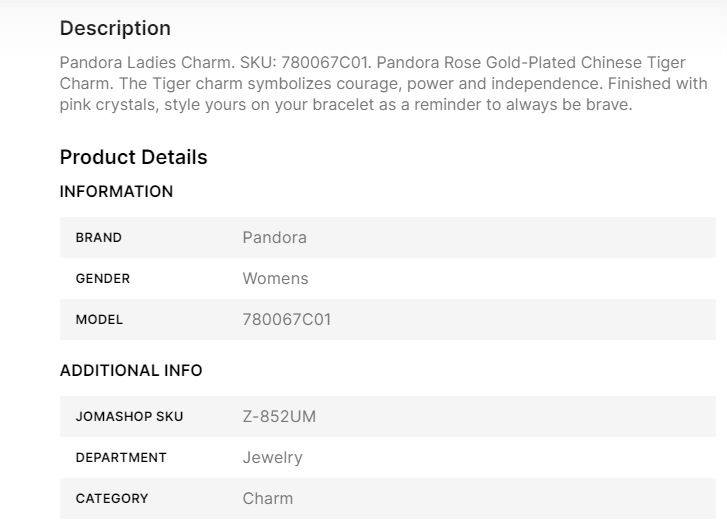Select the Womens gender value

click(275, 279)
